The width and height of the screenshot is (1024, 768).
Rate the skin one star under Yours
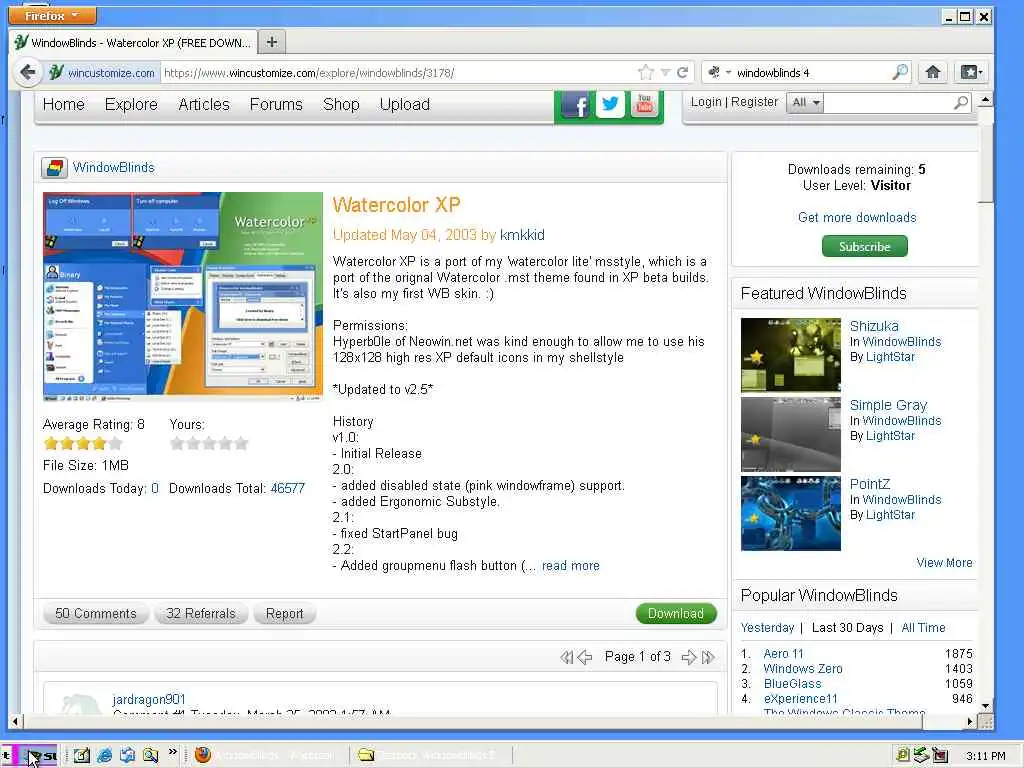(177, 444)
